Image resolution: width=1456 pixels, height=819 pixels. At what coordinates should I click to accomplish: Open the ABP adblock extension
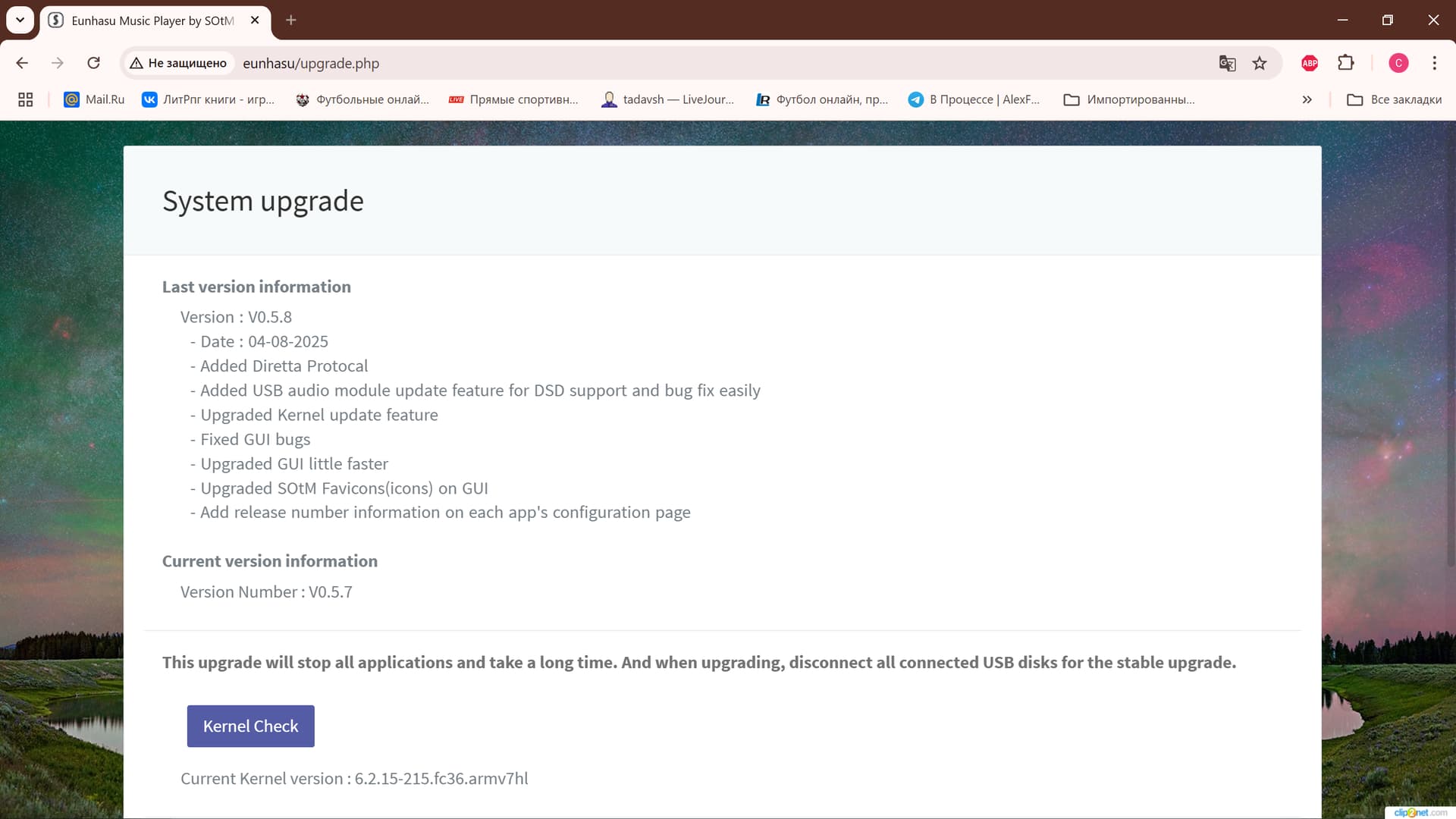pyautogui.click(x=1310, y=63)
